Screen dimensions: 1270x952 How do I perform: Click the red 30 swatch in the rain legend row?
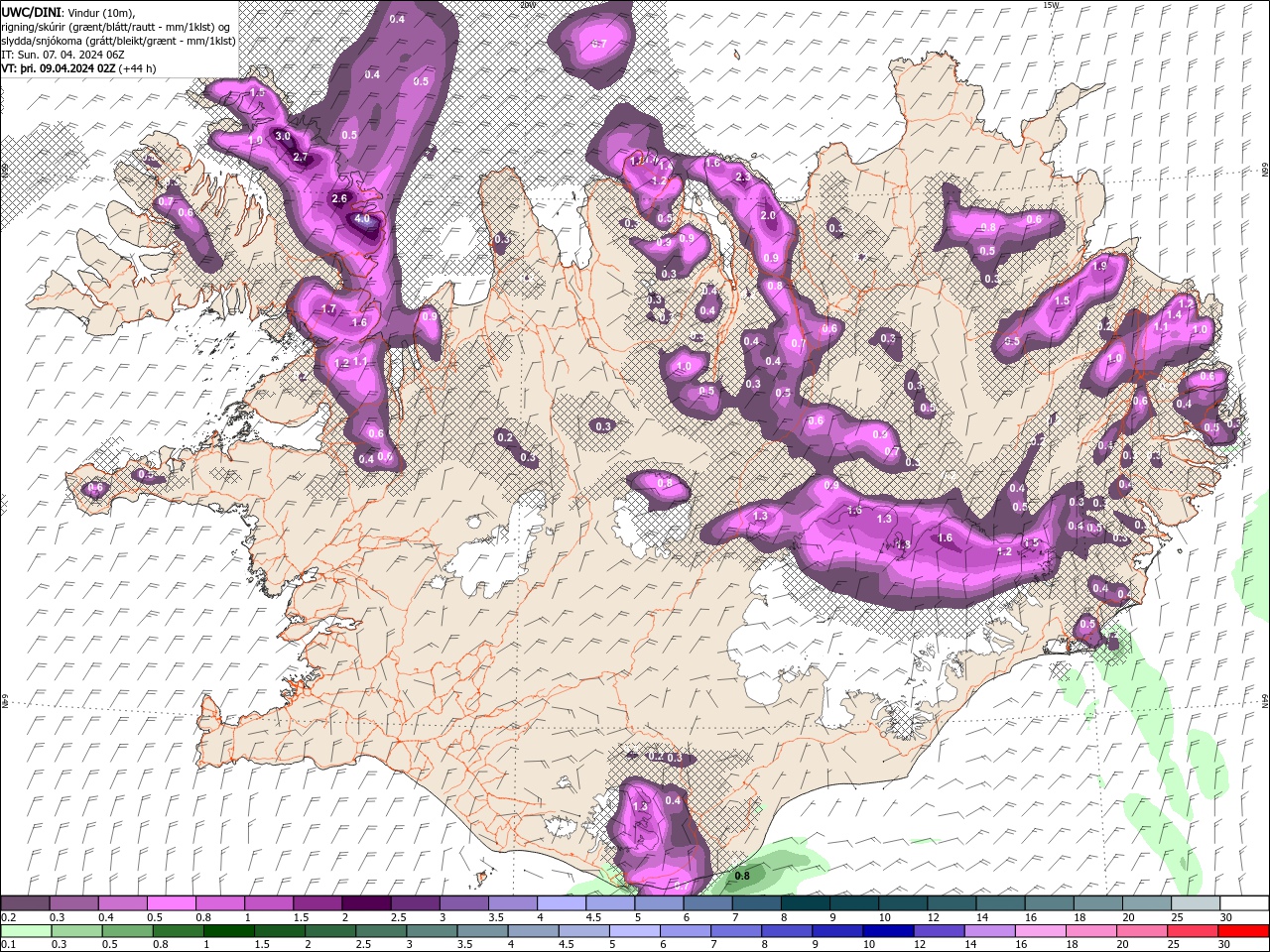1243,931
